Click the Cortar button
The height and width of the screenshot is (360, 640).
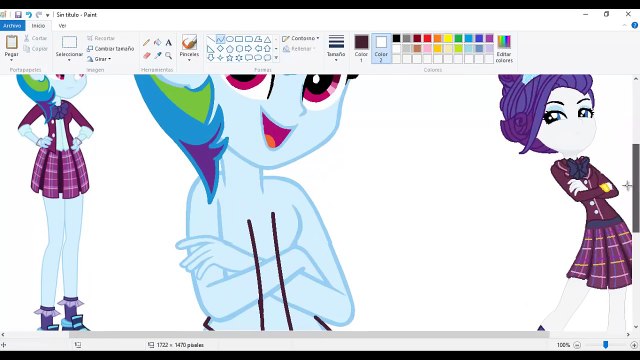point(36,38)
